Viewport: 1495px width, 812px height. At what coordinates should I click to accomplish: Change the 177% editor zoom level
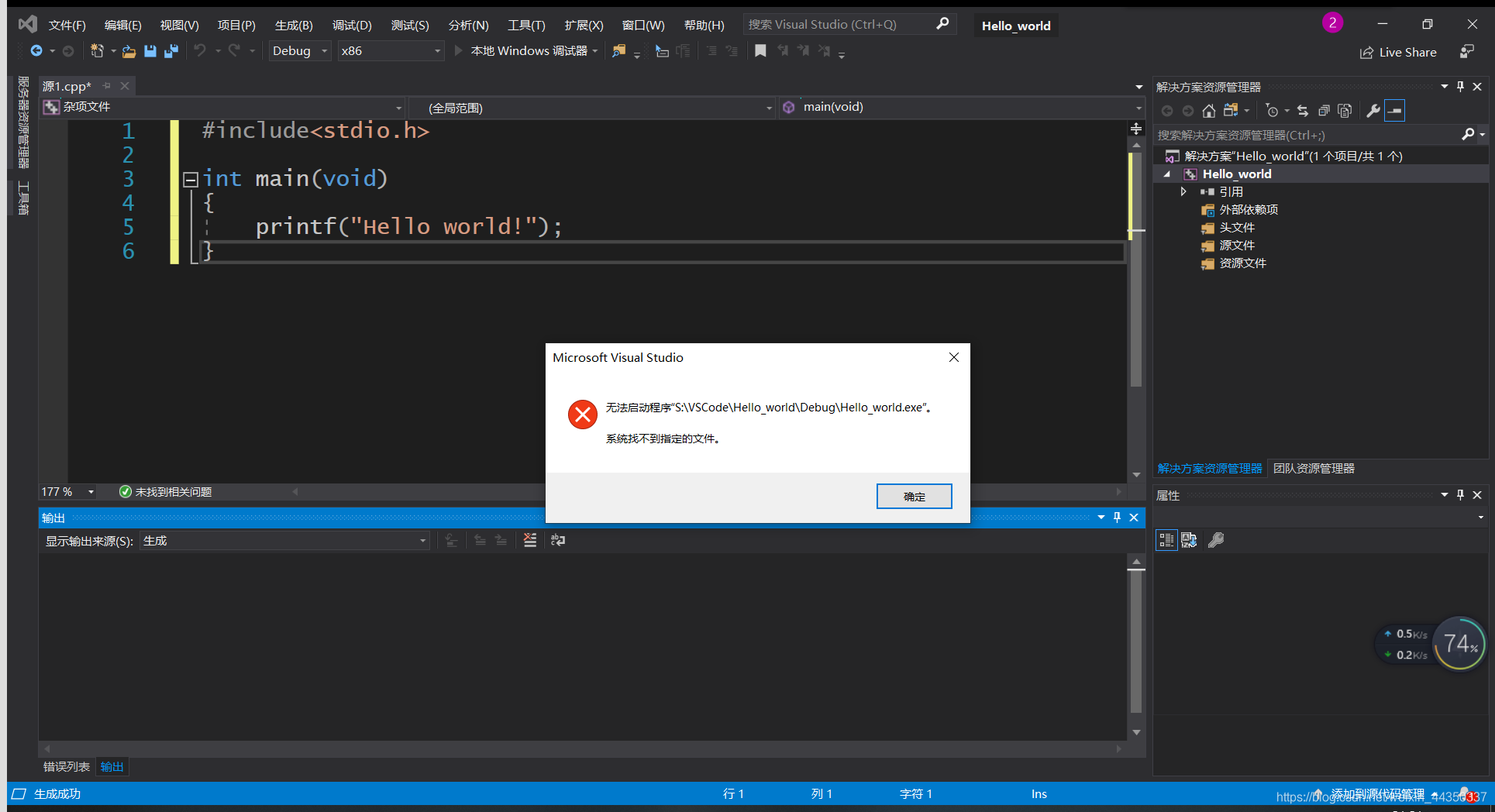click(67, 491)
